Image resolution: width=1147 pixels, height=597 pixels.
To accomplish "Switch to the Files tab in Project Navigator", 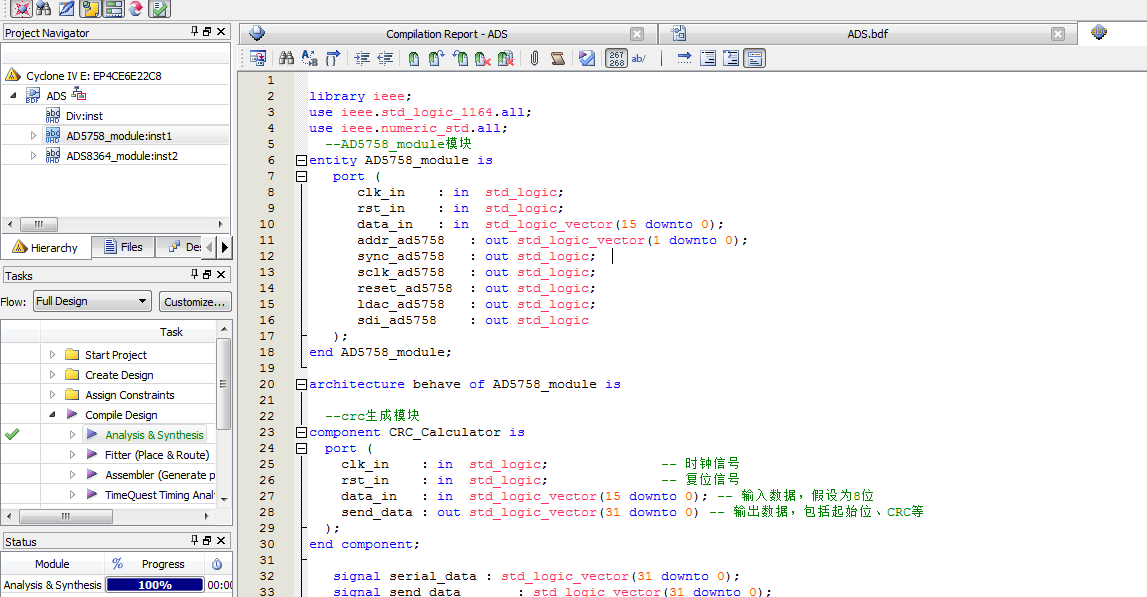I will click(122, 247).
